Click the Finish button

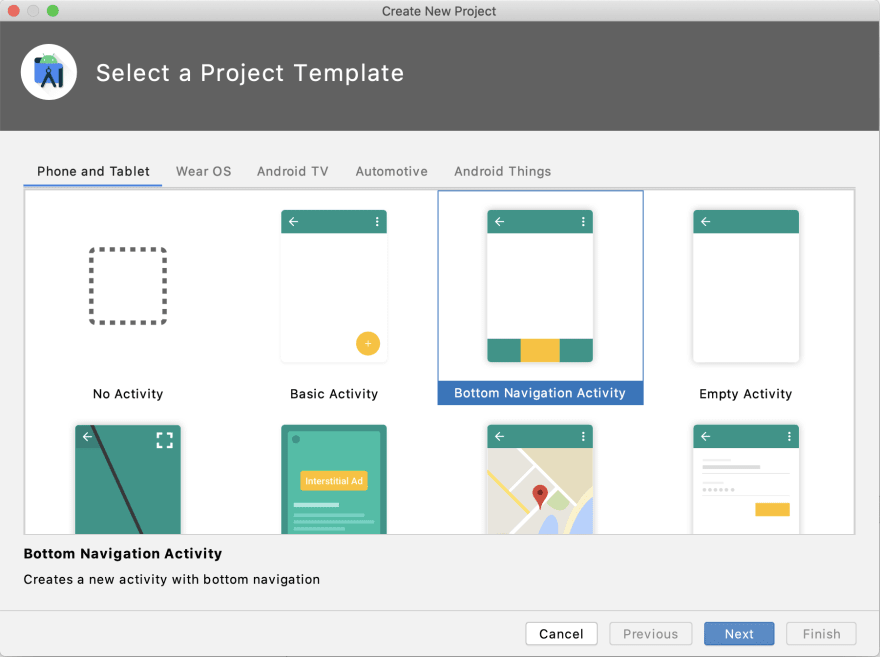(821, 634)
